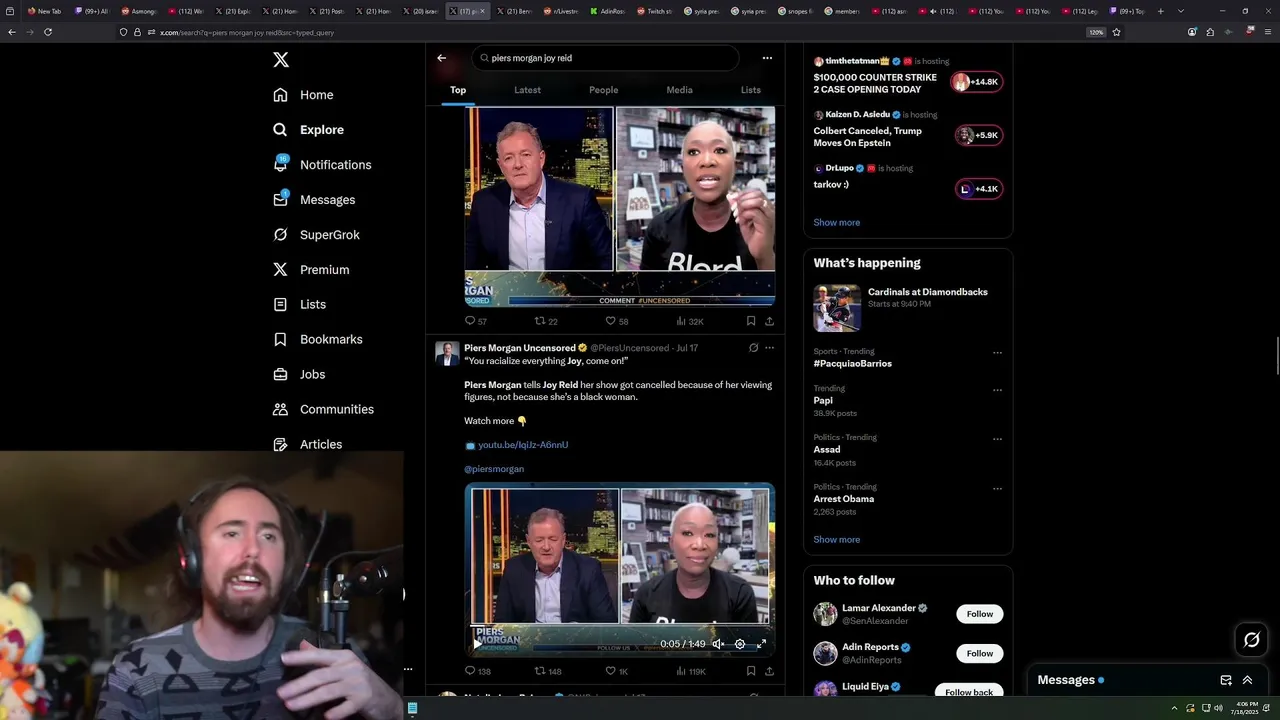Open more options for Arrest Obama trend
The image size is (1280, 720).
point(997,489)
